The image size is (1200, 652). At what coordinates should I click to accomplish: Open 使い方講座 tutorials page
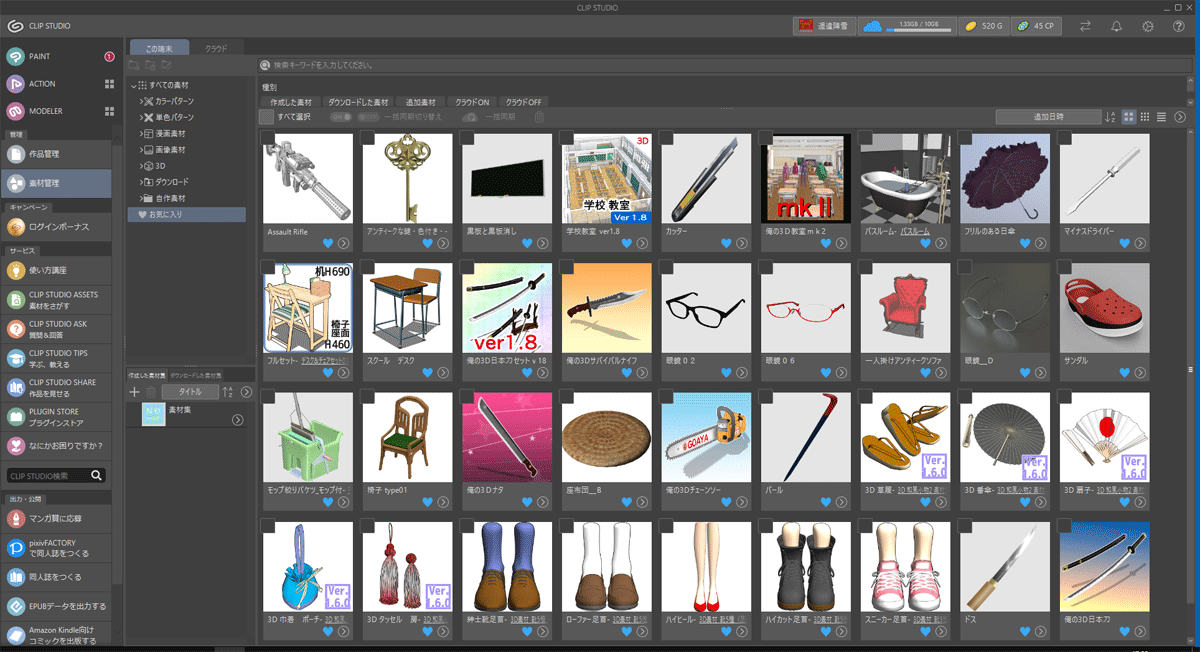(58, 270)
